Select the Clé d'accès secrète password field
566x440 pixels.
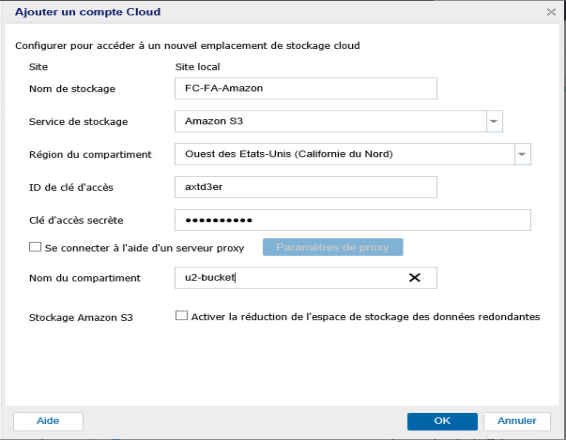tap(353, 220)
